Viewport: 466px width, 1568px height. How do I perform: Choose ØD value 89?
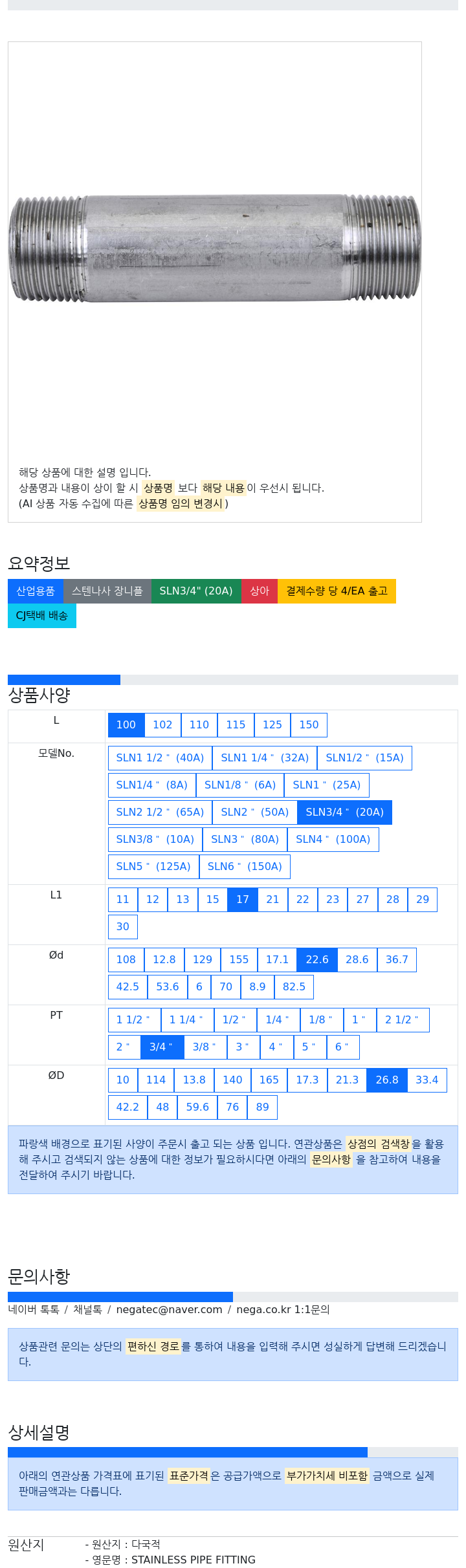click(x=262, y=1107)
